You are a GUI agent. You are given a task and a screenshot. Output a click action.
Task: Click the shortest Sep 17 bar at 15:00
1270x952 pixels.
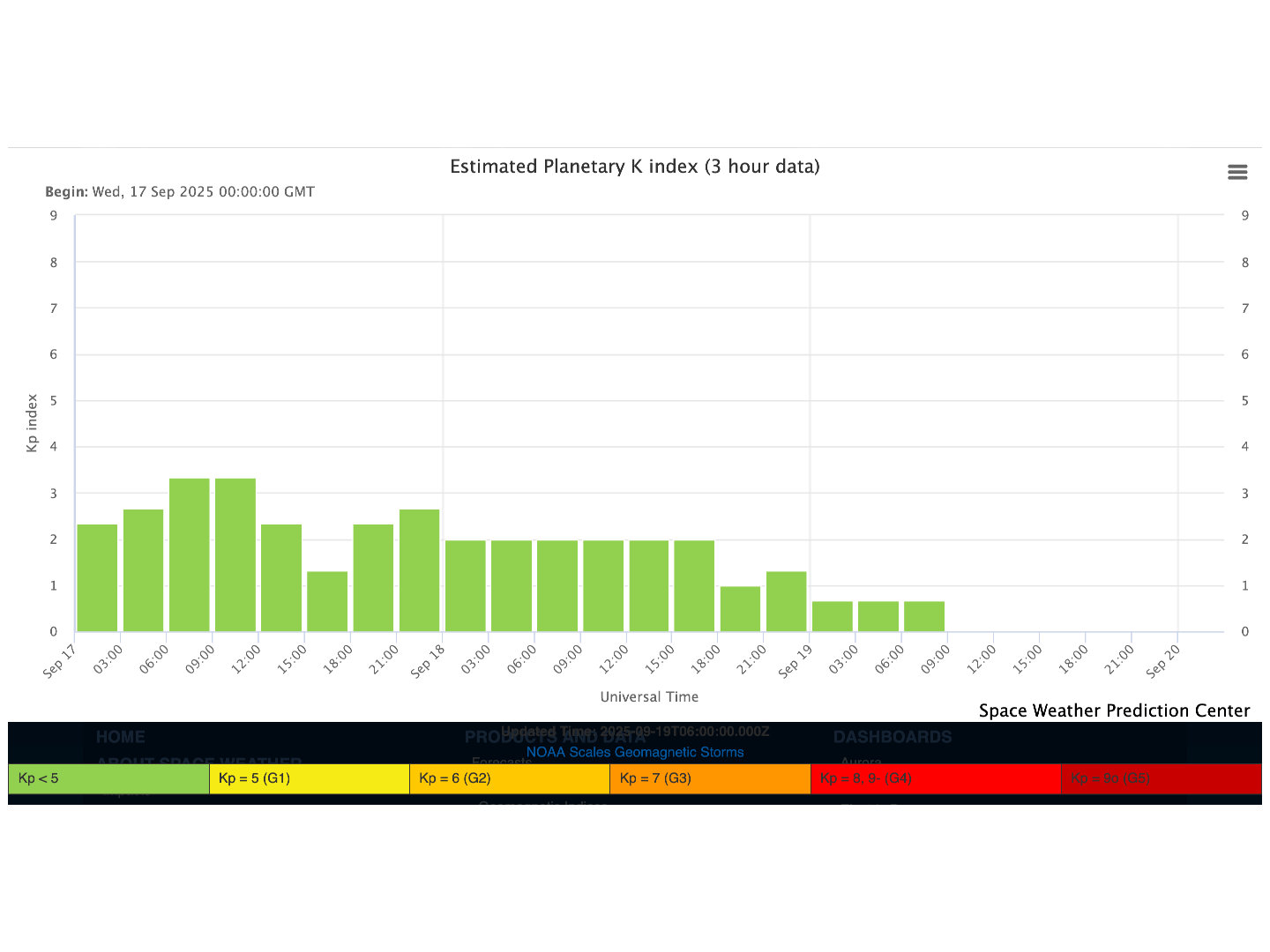coord(327,602)
